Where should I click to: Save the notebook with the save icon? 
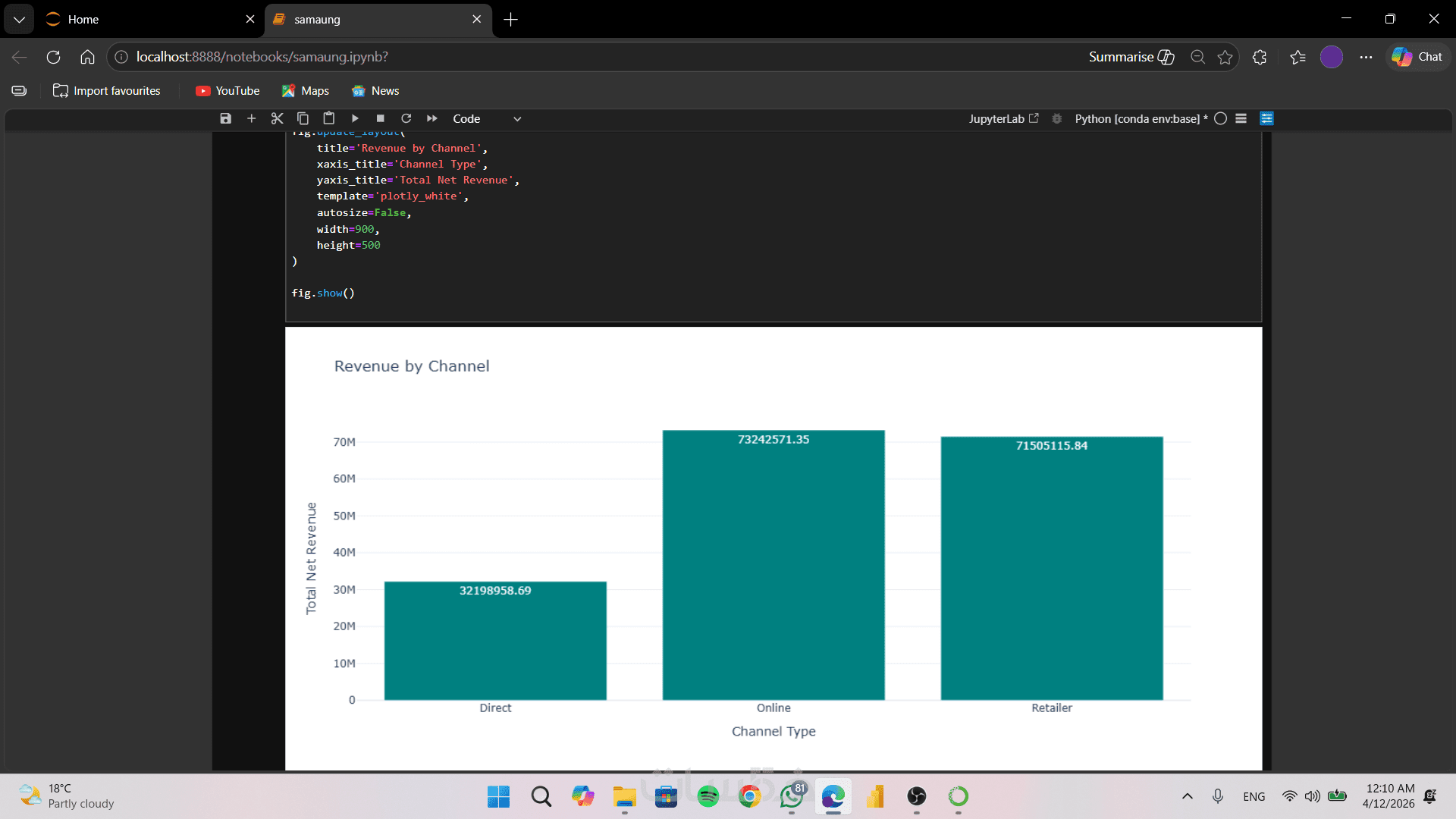(x=225, y=118)
